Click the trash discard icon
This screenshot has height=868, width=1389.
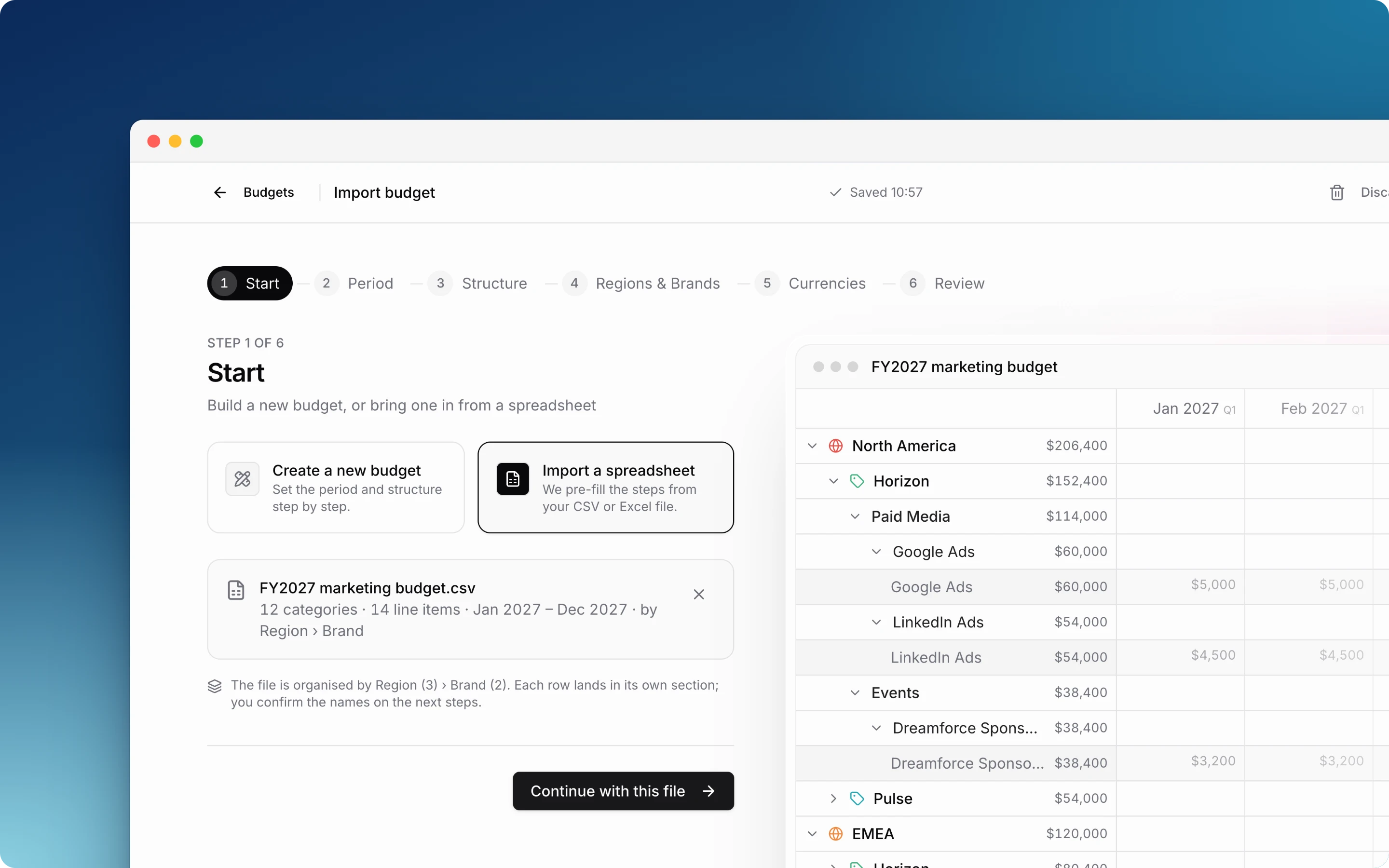pos(1337,192)
